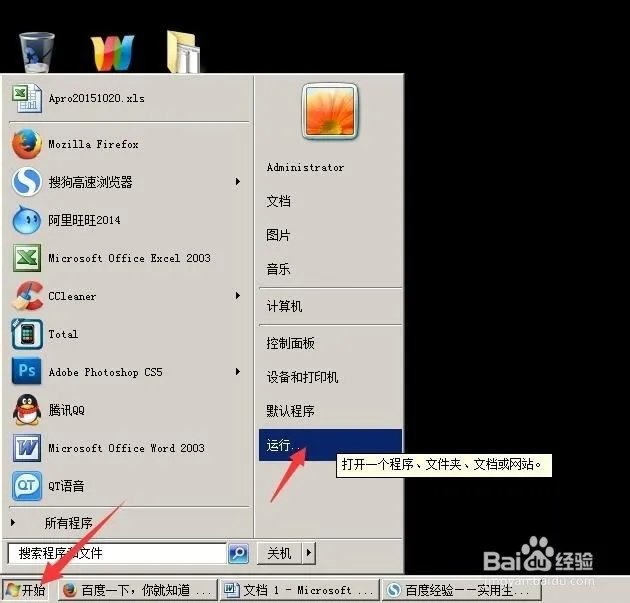Image resolution: width=630 pixels, height=603 pixels.
Task: Open 设备和打印机
Action: click(x=302, y=377)
